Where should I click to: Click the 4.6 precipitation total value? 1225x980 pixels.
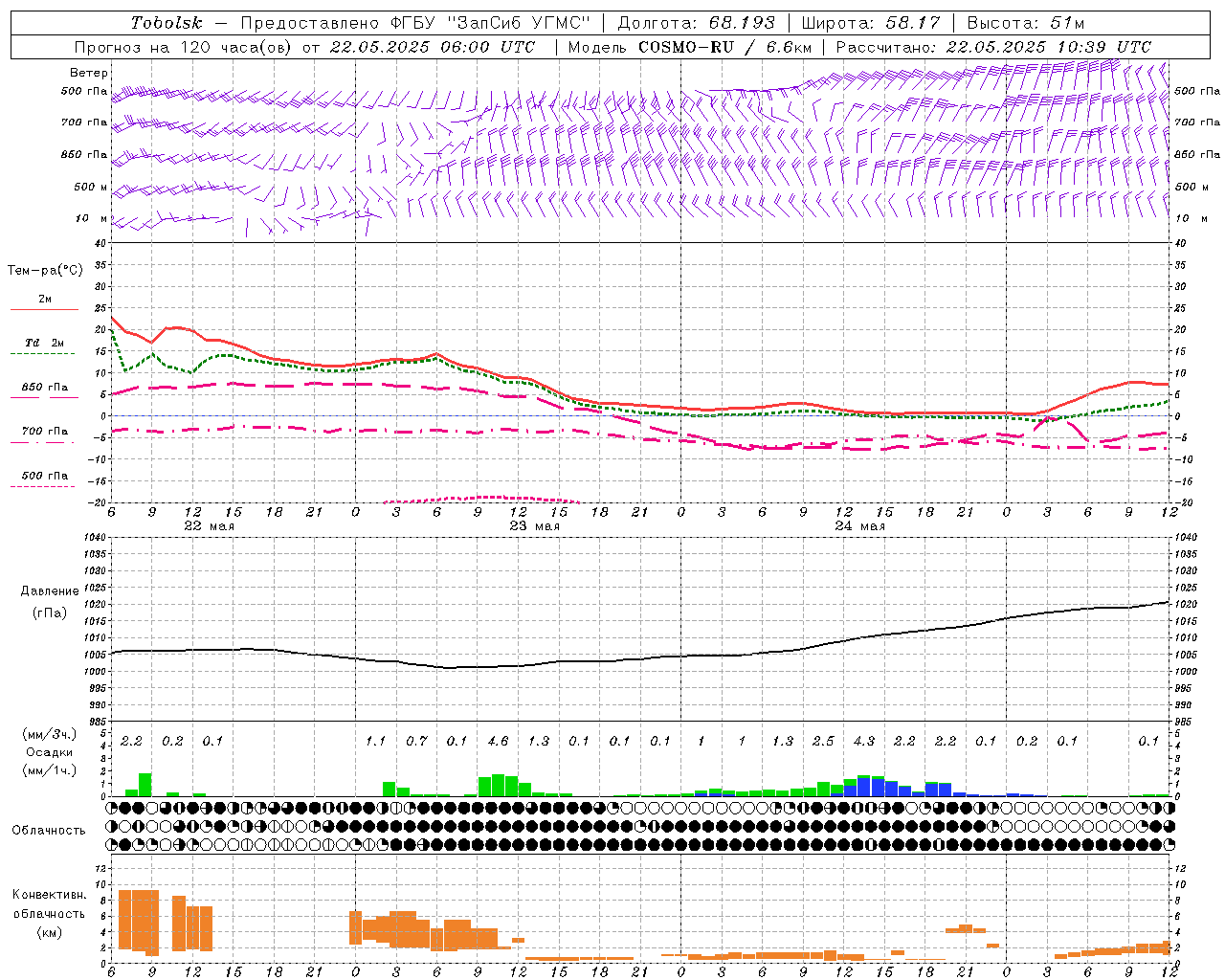tap(498, 741)
